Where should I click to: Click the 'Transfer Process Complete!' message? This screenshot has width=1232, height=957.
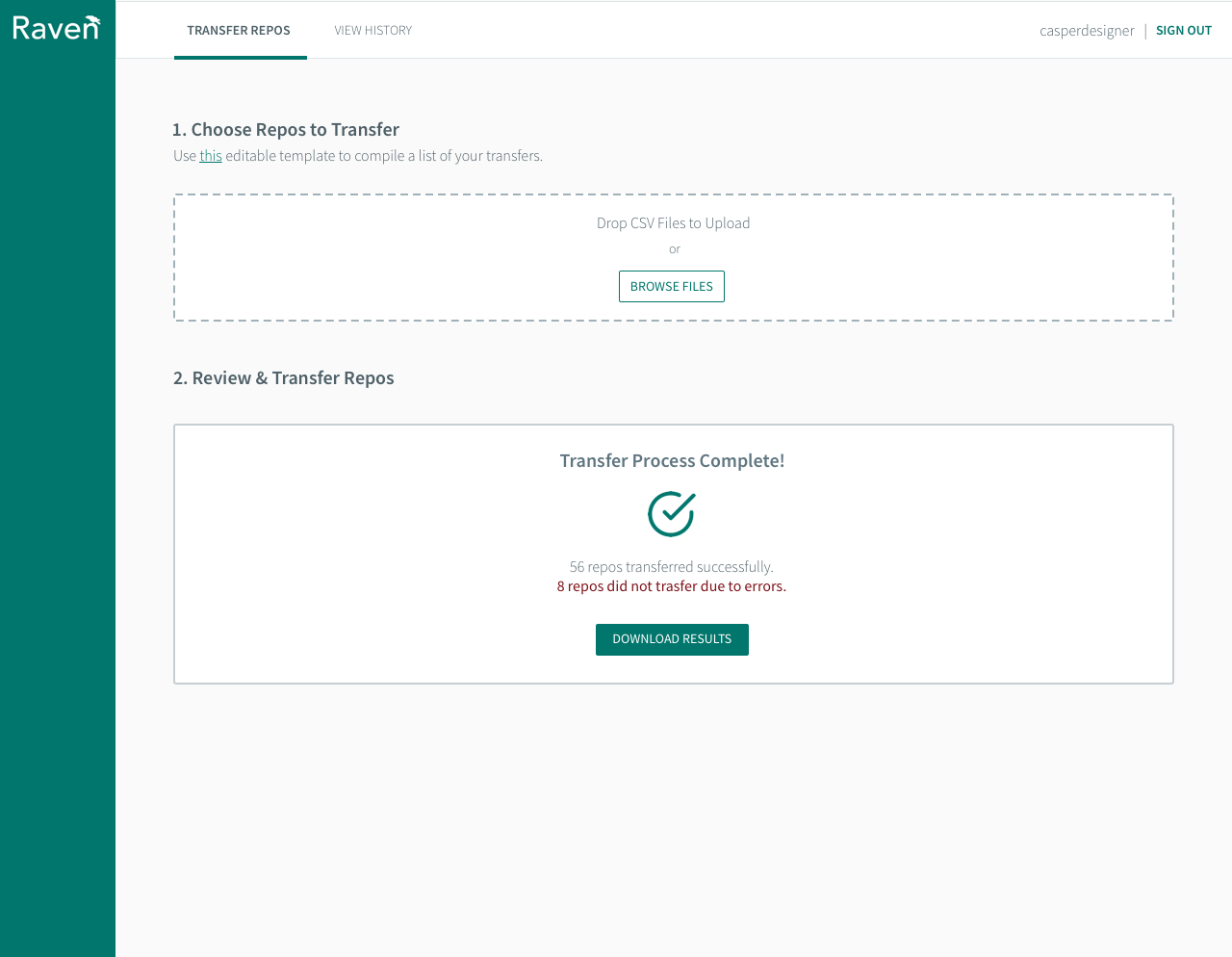click(672, 461)
